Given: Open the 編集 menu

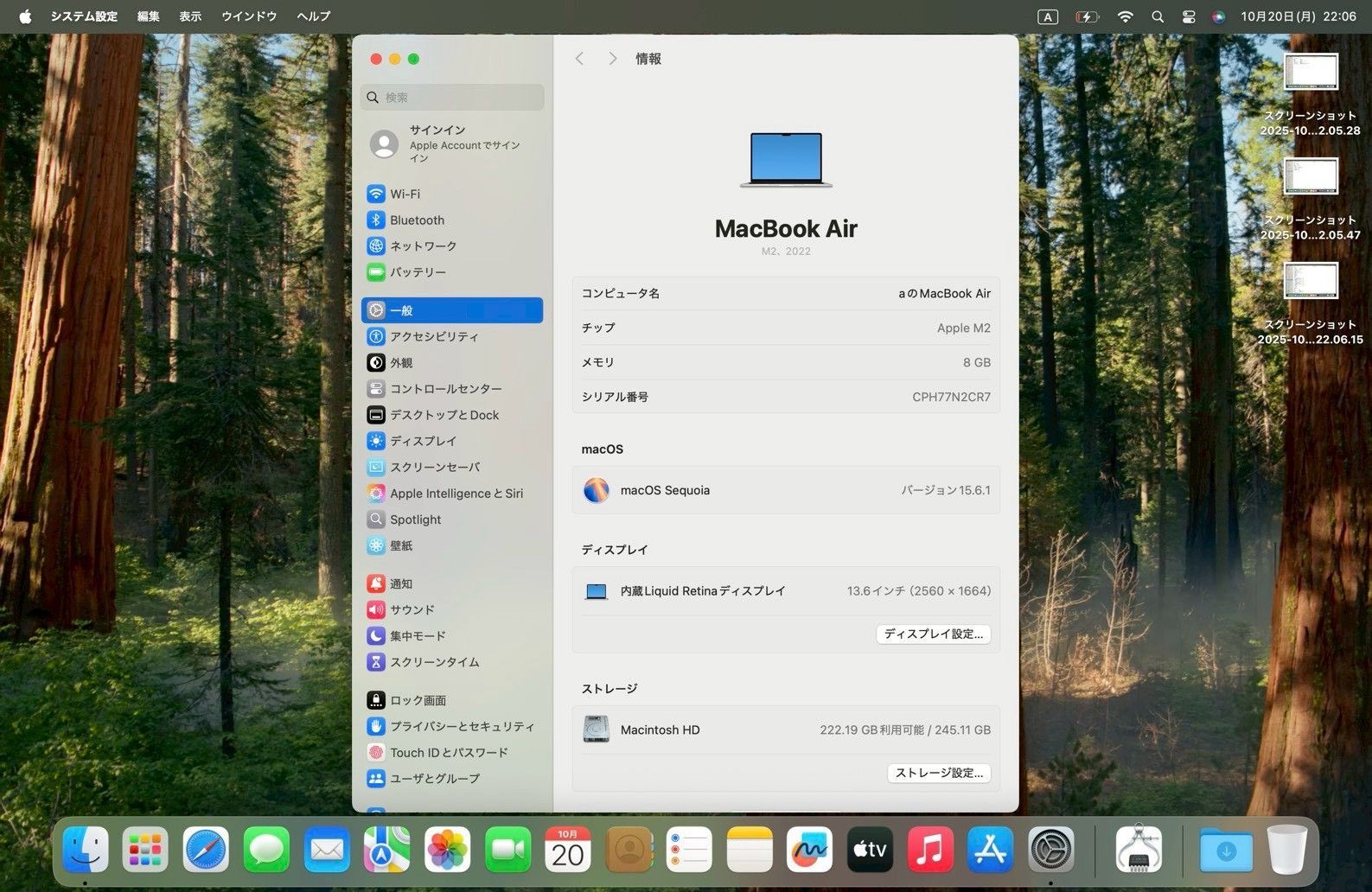Looking at the screenshot, I should [x=148, y=16].
